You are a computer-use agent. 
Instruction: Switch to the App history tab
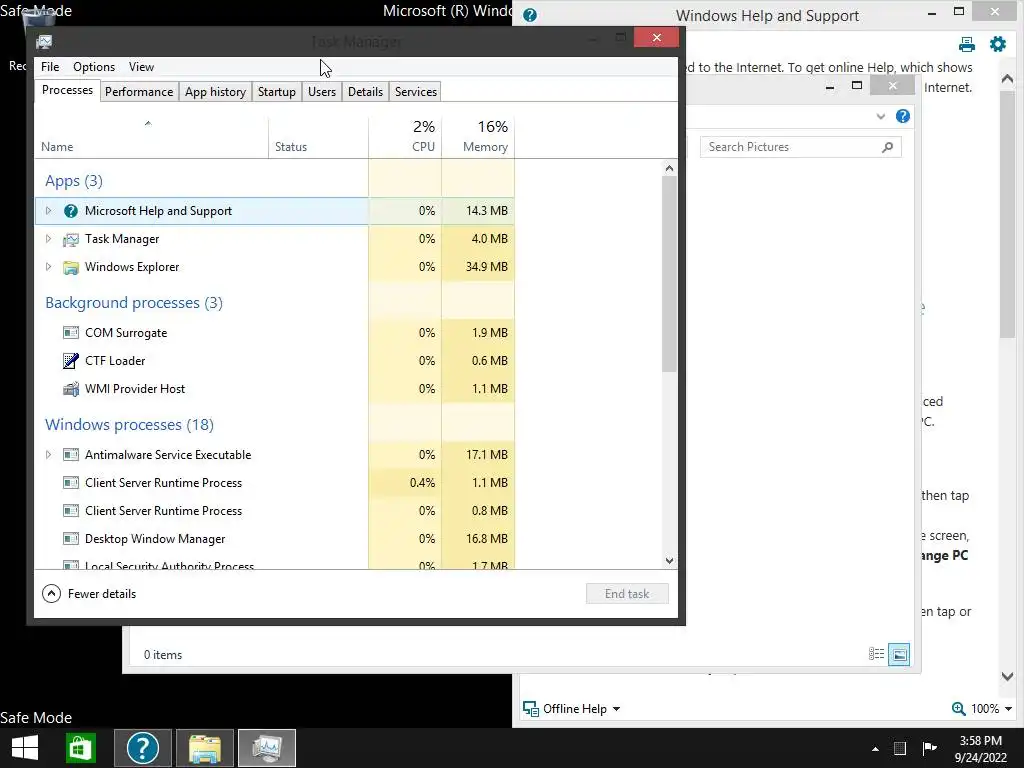coord(216,91)
